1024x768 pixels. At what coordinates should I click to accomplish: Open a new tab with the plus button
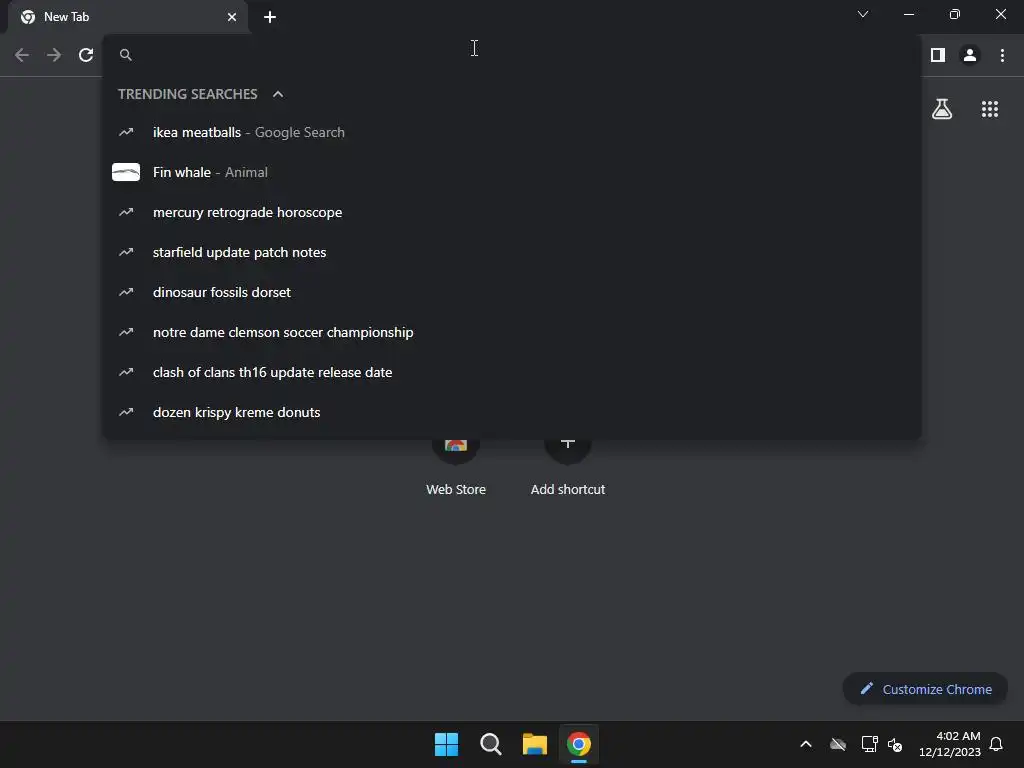pos(270,17)
